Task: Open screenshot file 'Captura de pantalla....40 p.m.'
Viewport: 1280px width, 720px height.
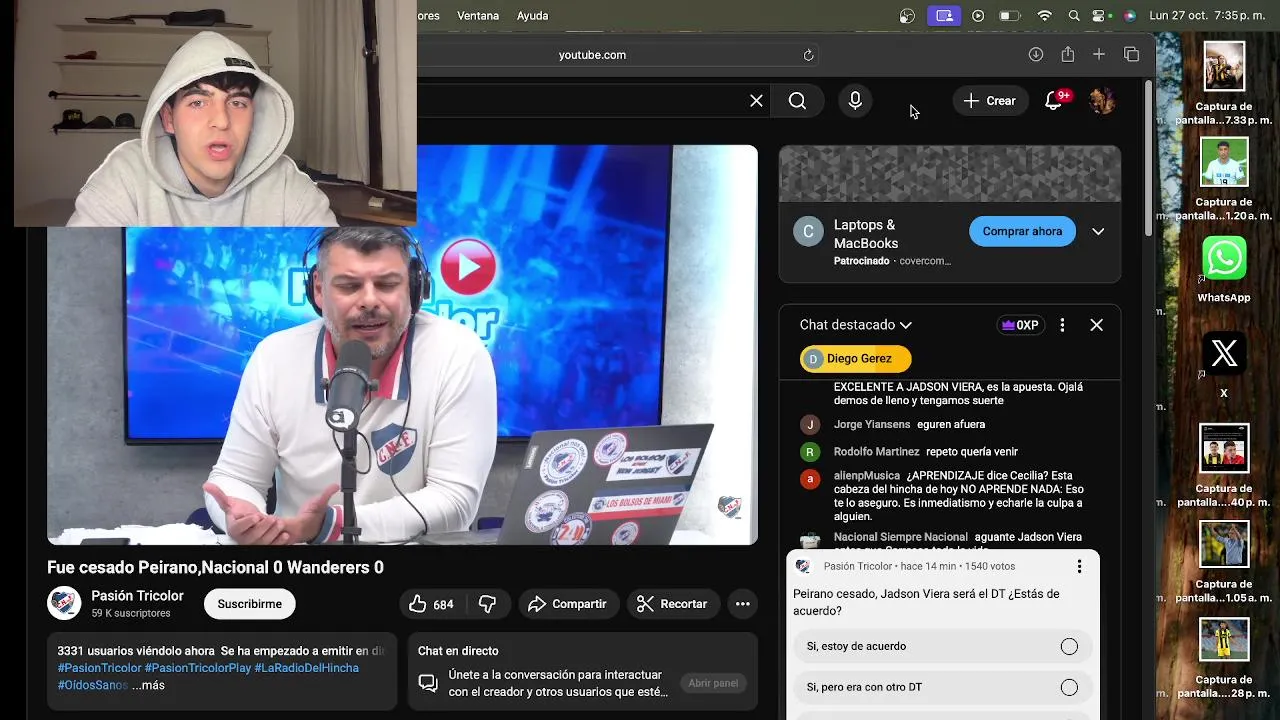Action: tap(1224, 466)
